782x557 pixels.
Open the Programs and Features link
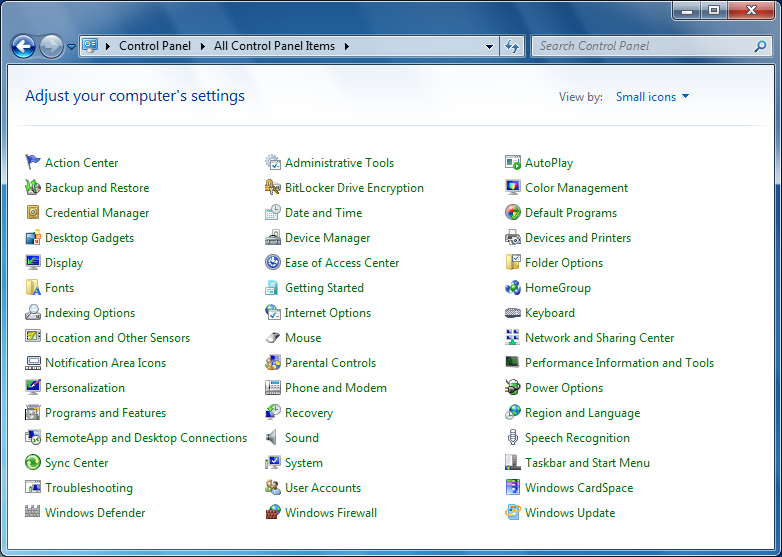tap(105, 413)
